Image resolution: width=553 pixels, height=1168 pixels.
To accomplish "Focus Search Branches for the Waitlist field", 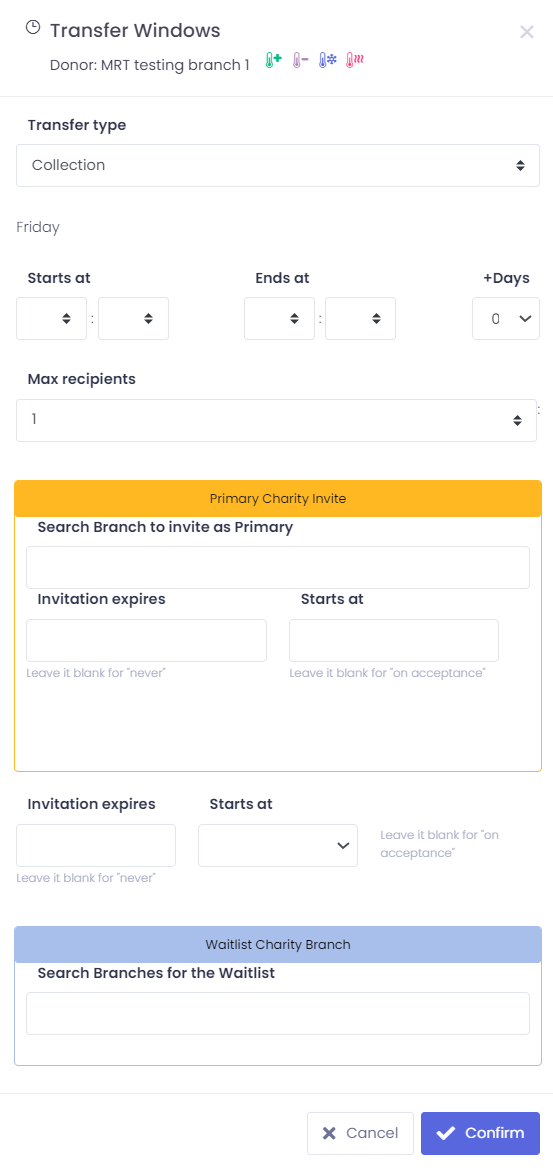I will pos(278,1013).
